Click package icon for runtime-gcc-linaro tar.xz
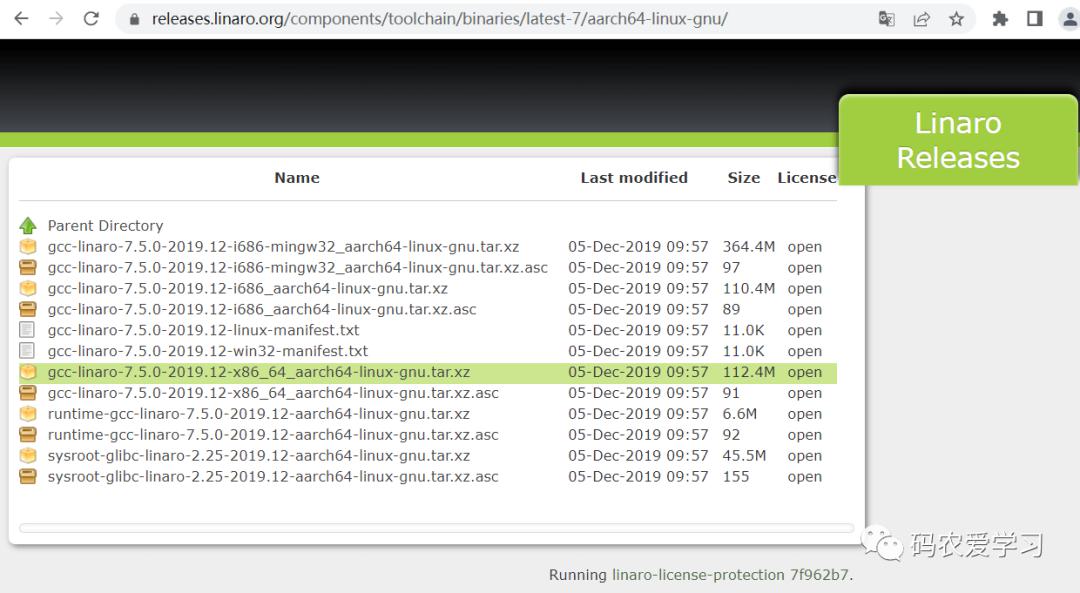 click(x=28, y=414)
